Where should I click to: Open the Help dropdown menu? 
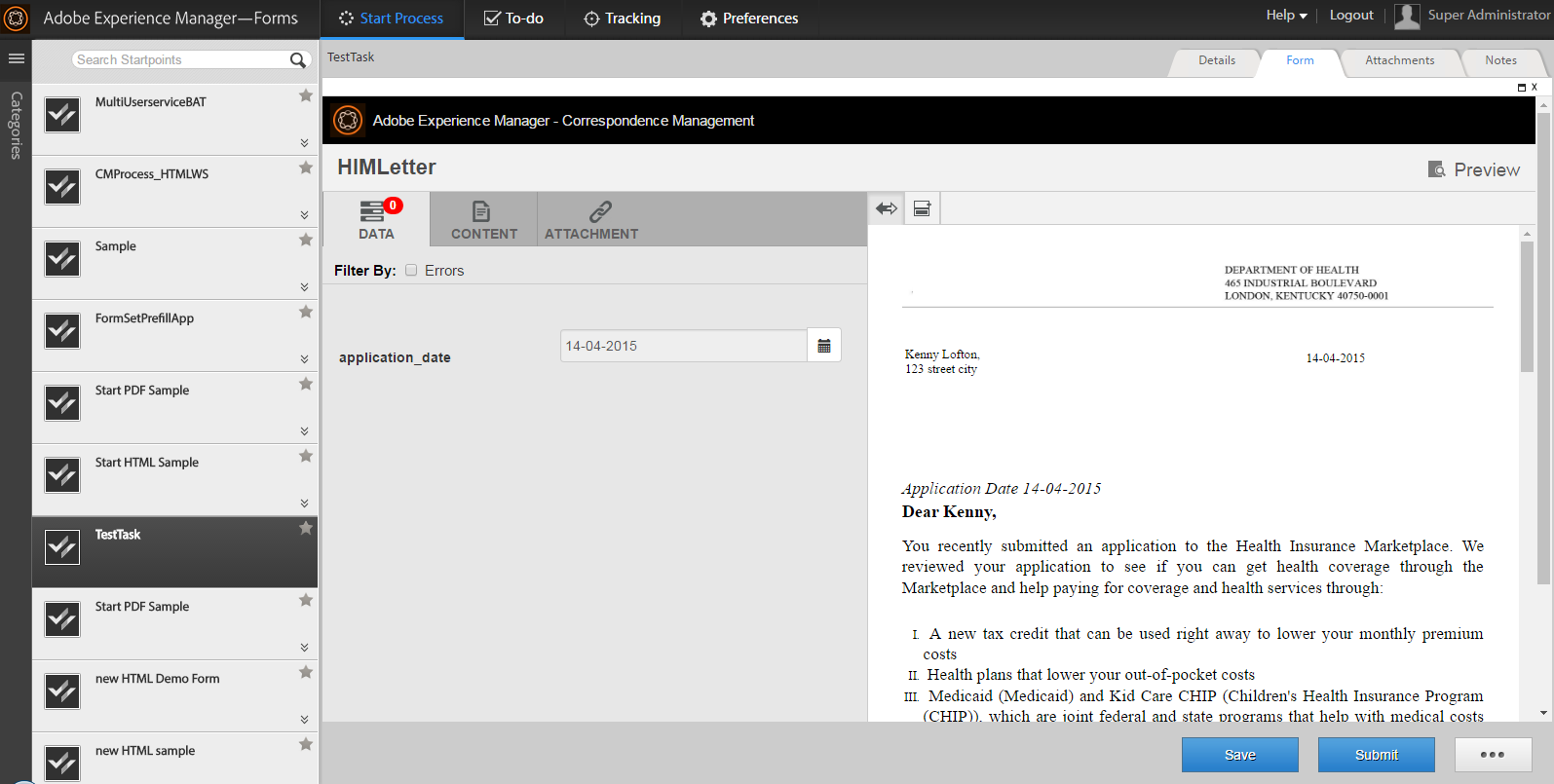coord(1286,16)
